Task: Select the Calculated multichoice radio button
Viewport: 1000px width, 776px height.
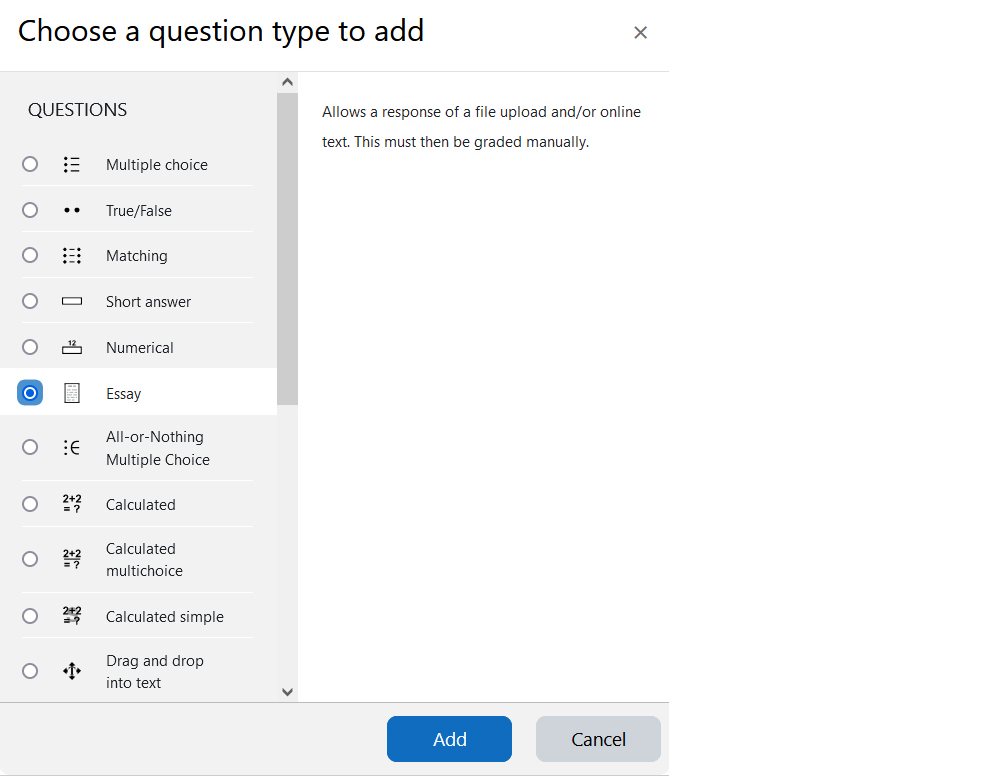Action: pyautogui.click(x=30, y=559)
